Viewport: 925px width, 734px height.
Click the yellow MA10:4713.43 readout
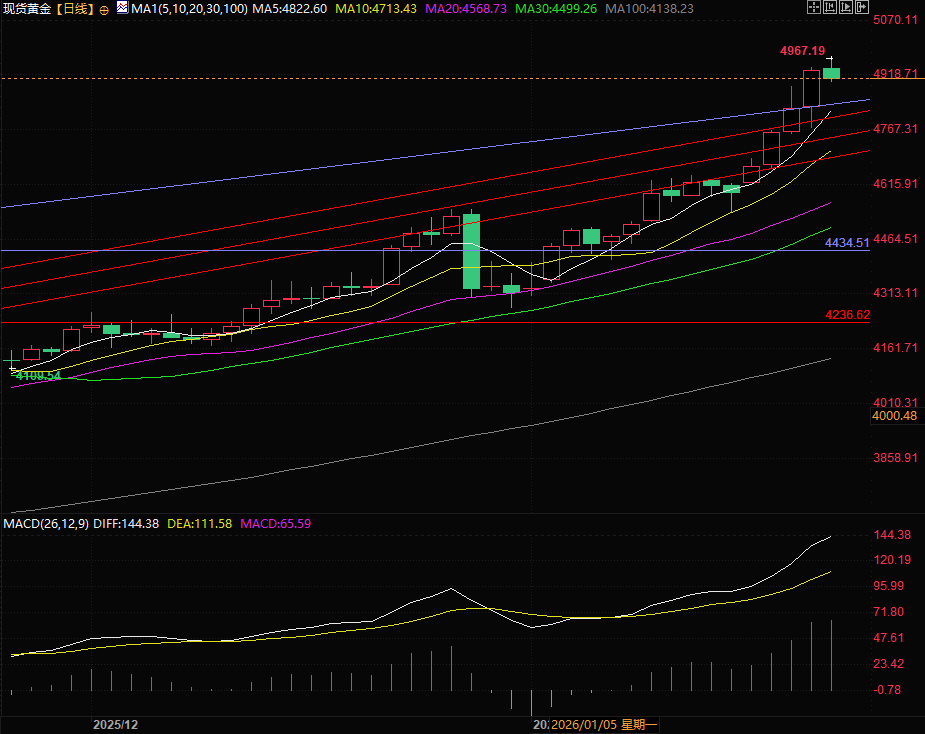coord(376,9)
